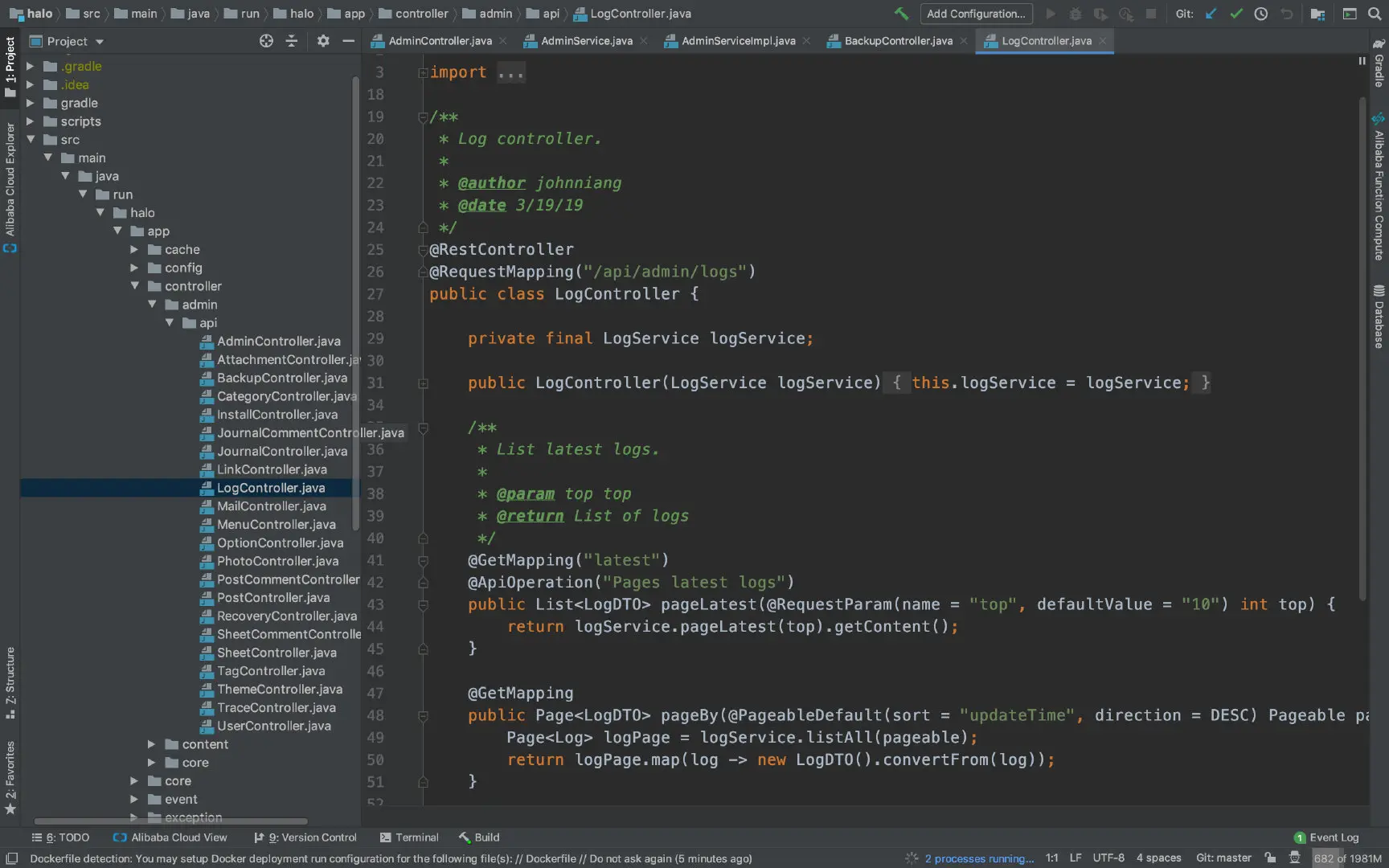1389x868 pixels.
Task: Collapse the controller folder
Action: (x=134, y=286)
